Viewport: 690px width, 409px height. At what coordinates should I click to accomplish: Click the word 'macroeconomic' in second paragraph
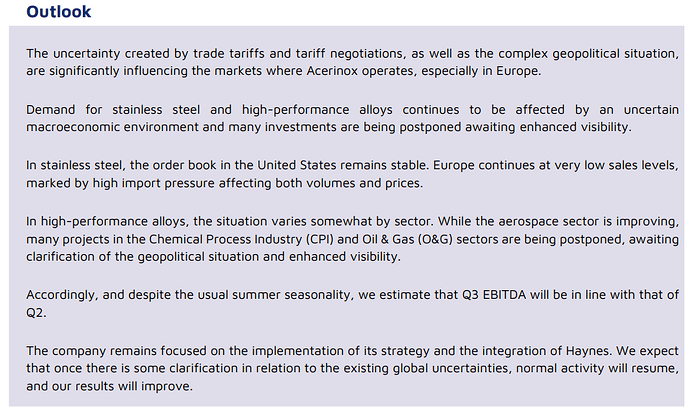pos(73,127)
